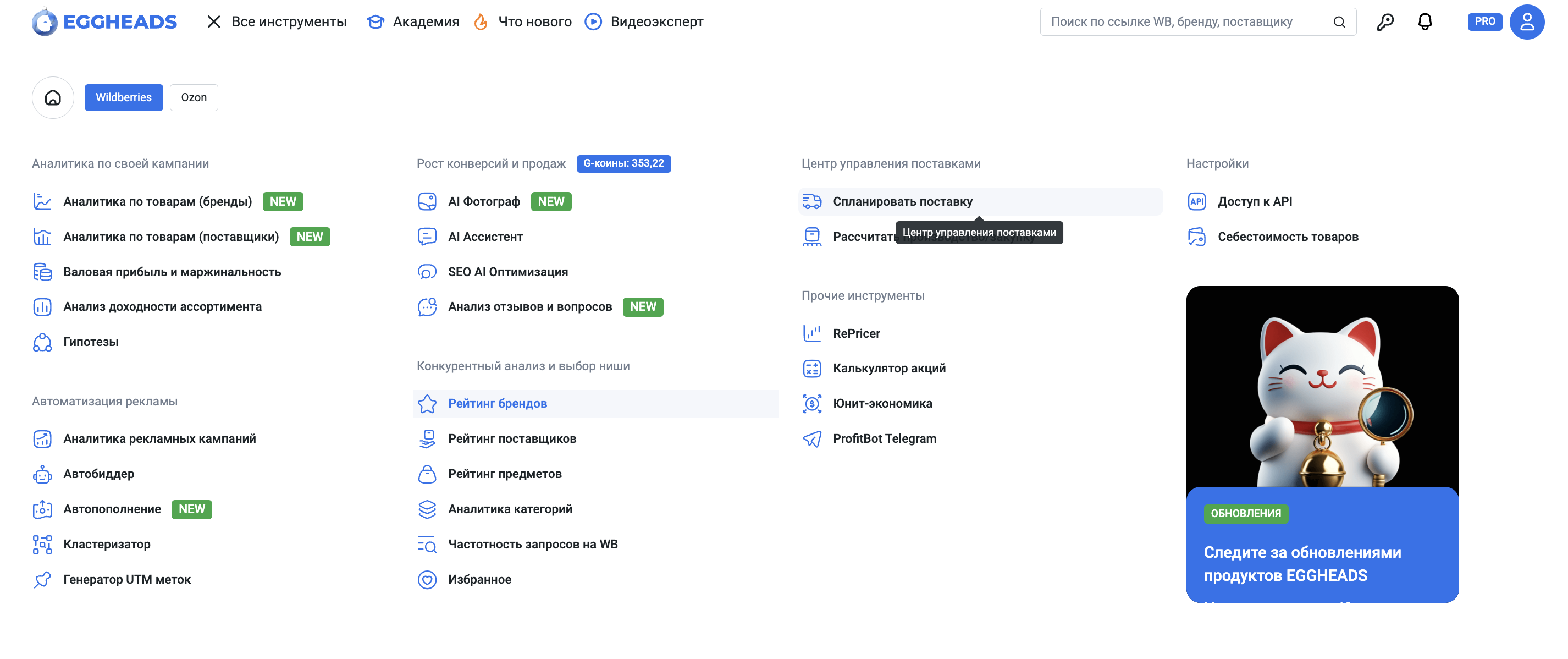
Task: Click the play icon beside Видеоэксперт
Action: pyautogui.click(x=593, y=22)
